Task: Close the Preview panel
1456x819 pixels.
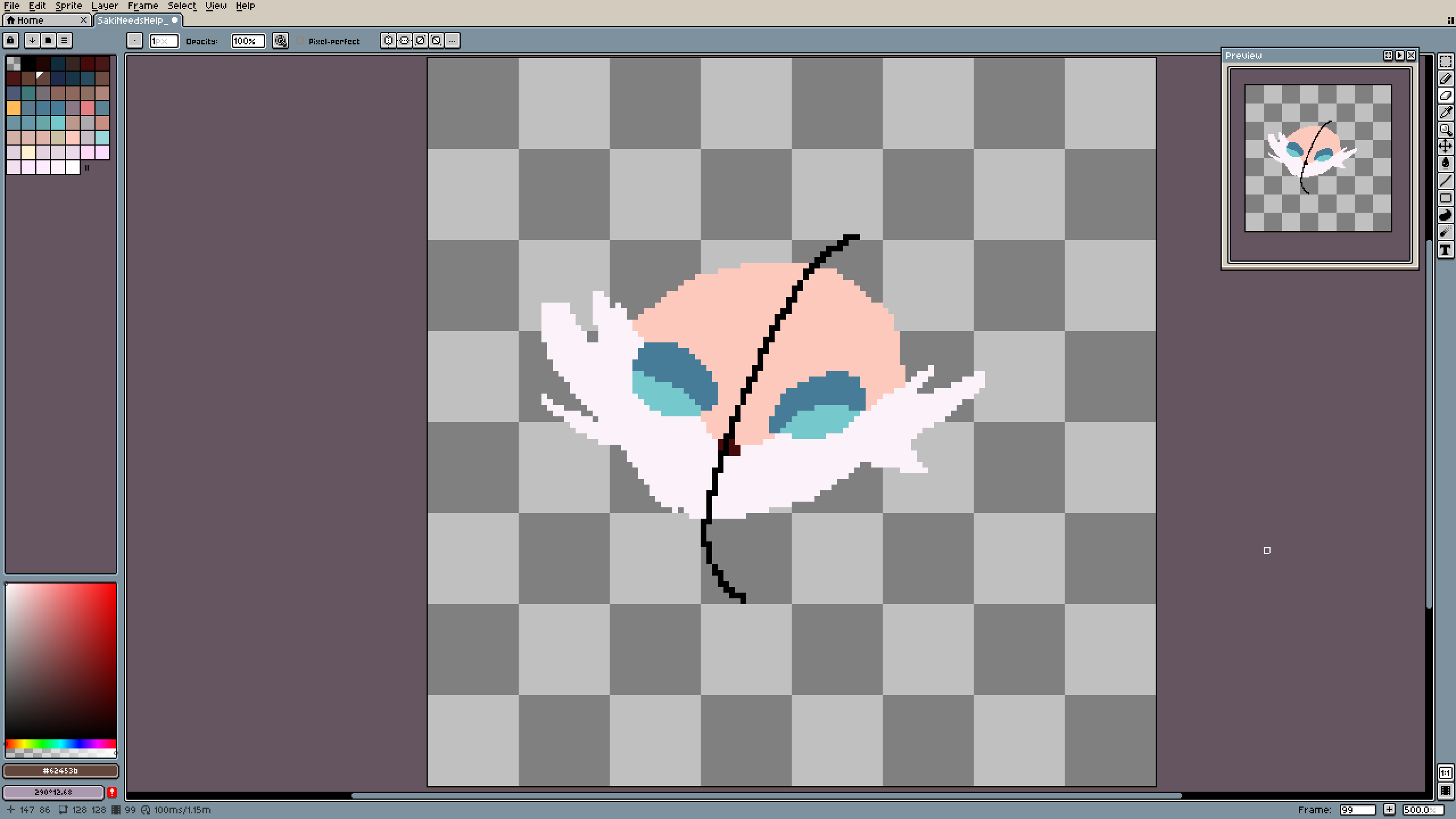Action: 1411,56
